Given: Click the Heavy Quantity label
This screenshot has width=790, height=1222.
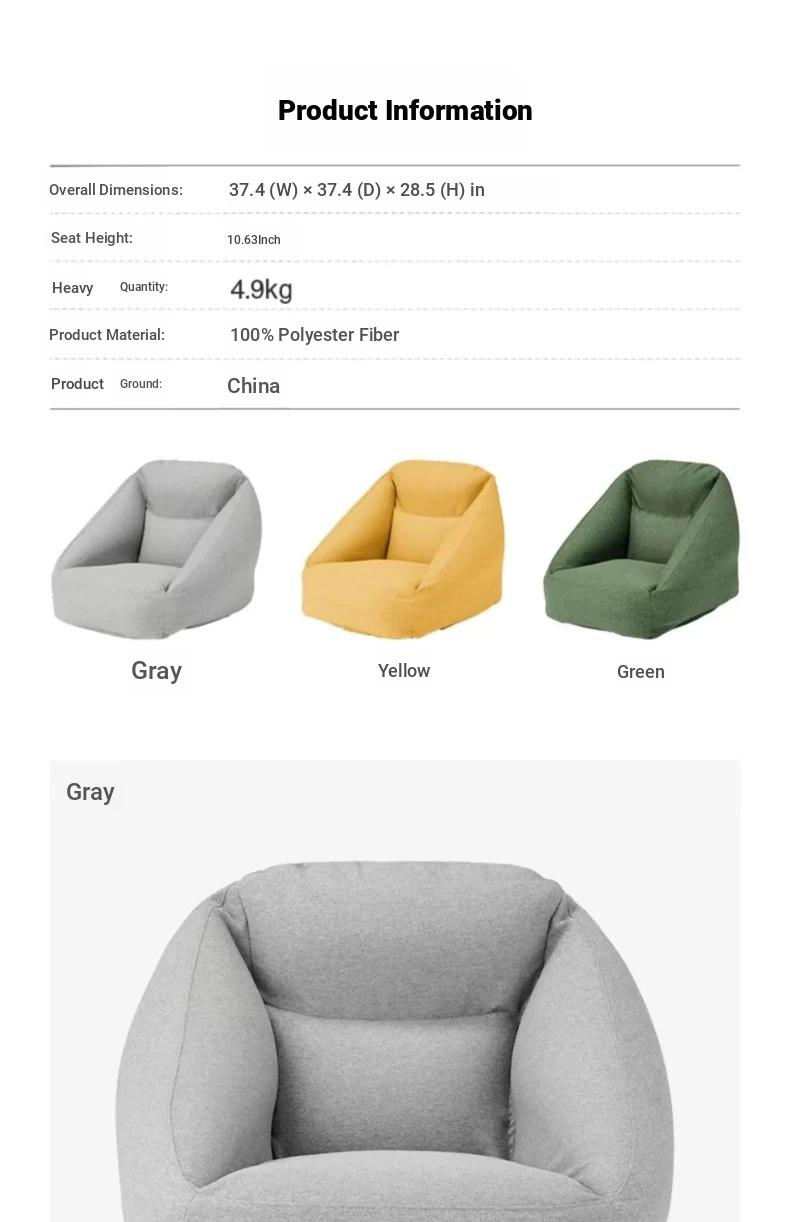Looking at the screenshot, I should coord(110,287).
